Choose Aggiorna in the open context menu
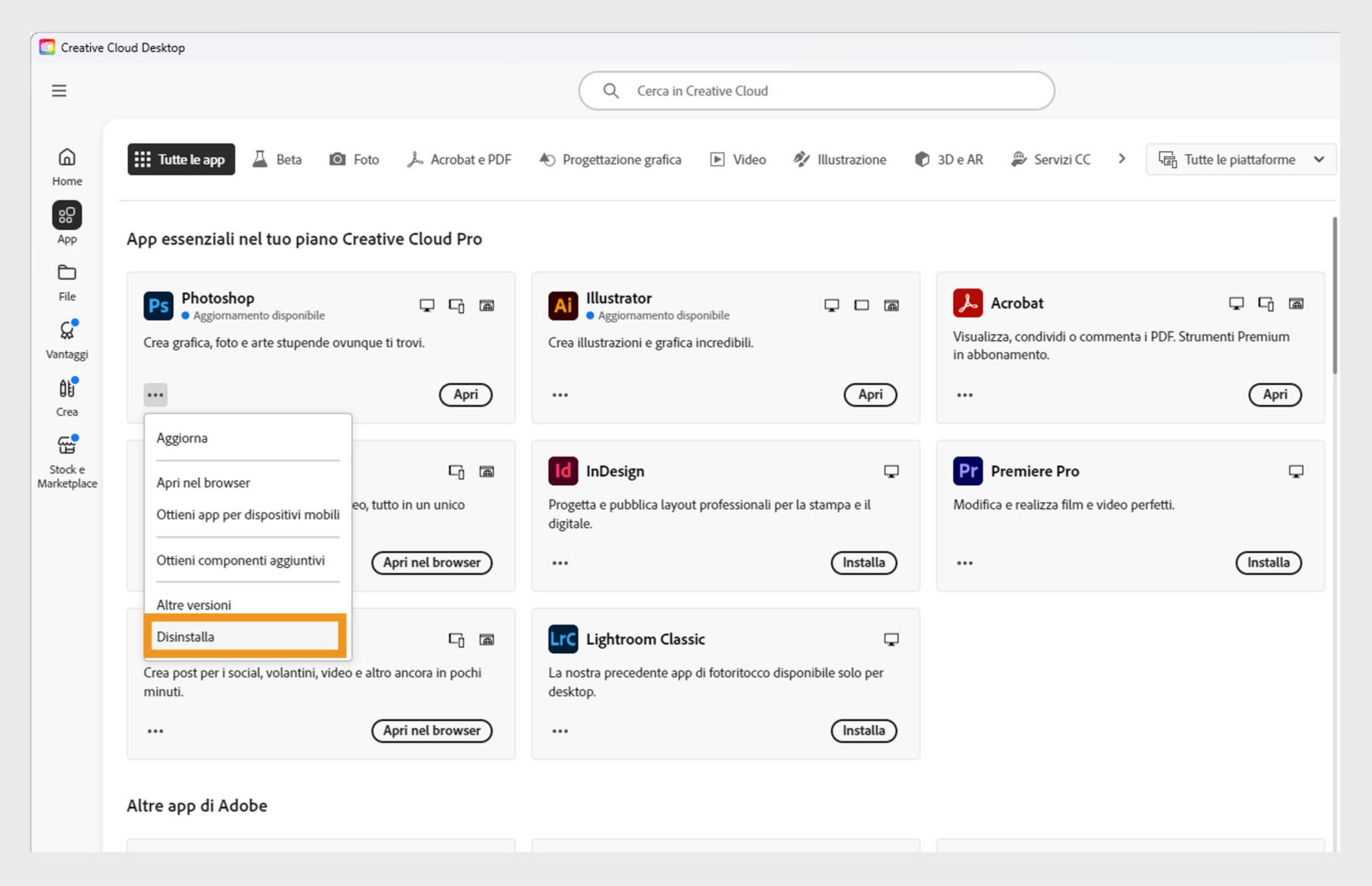This screenshot has width=1372, height=886. (182, 438)
